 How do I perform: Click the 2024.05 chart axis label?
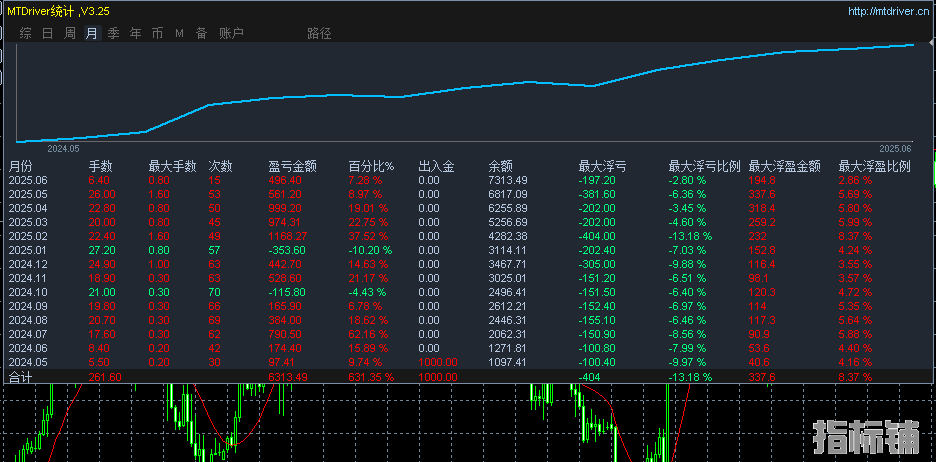click(x=63, y=148)
